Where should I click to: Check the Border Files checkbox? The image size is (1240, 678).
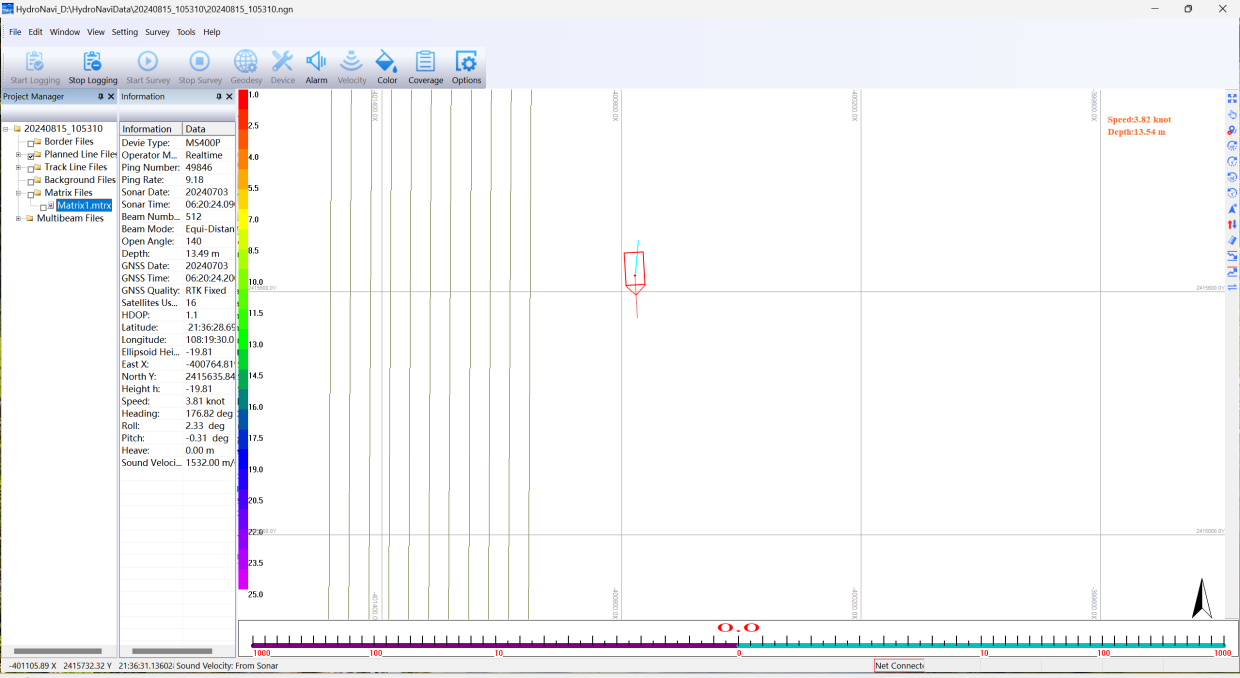(x=32, y=142)
